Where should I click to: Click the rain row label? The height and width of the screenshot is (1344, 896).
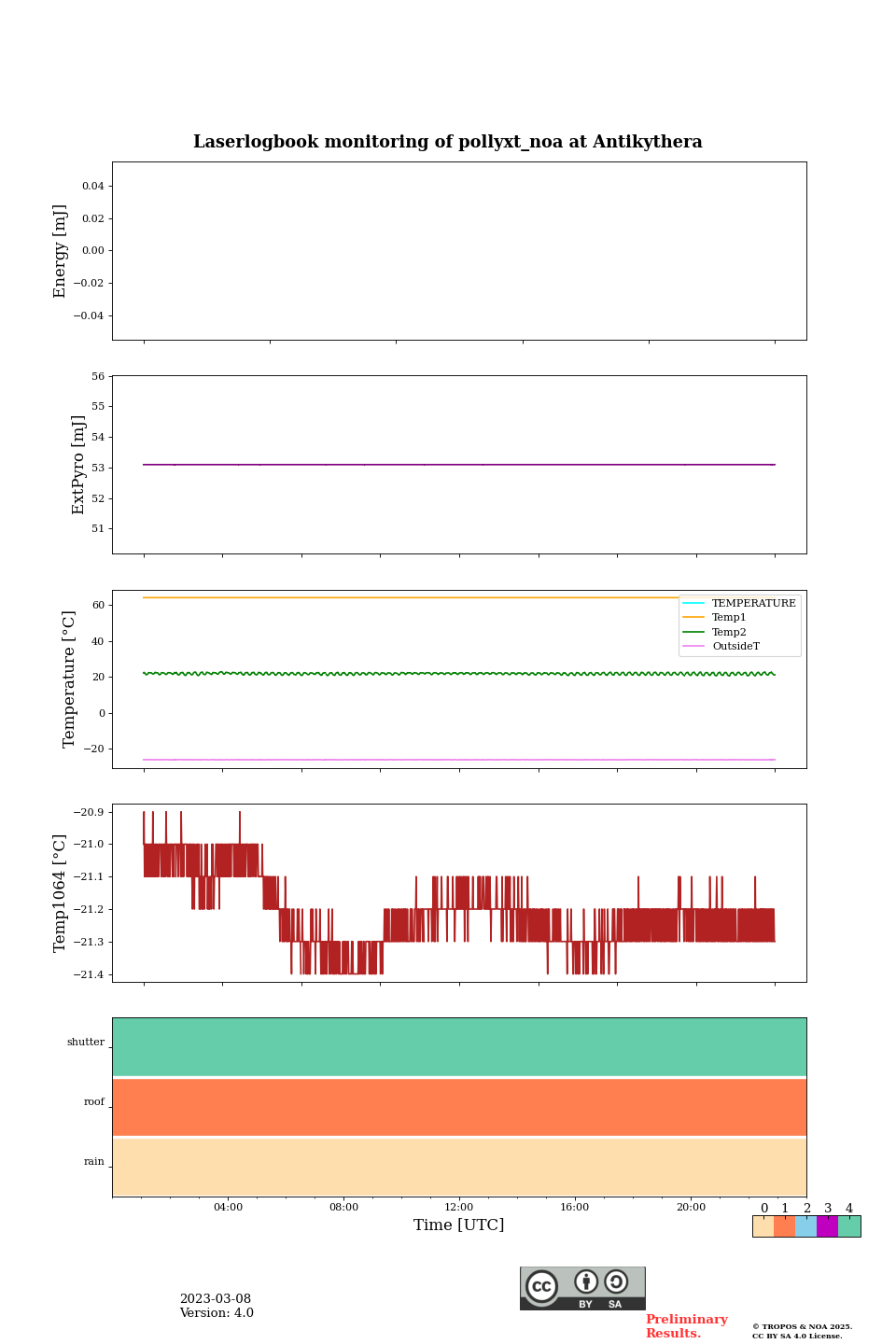pos(94,1162)
